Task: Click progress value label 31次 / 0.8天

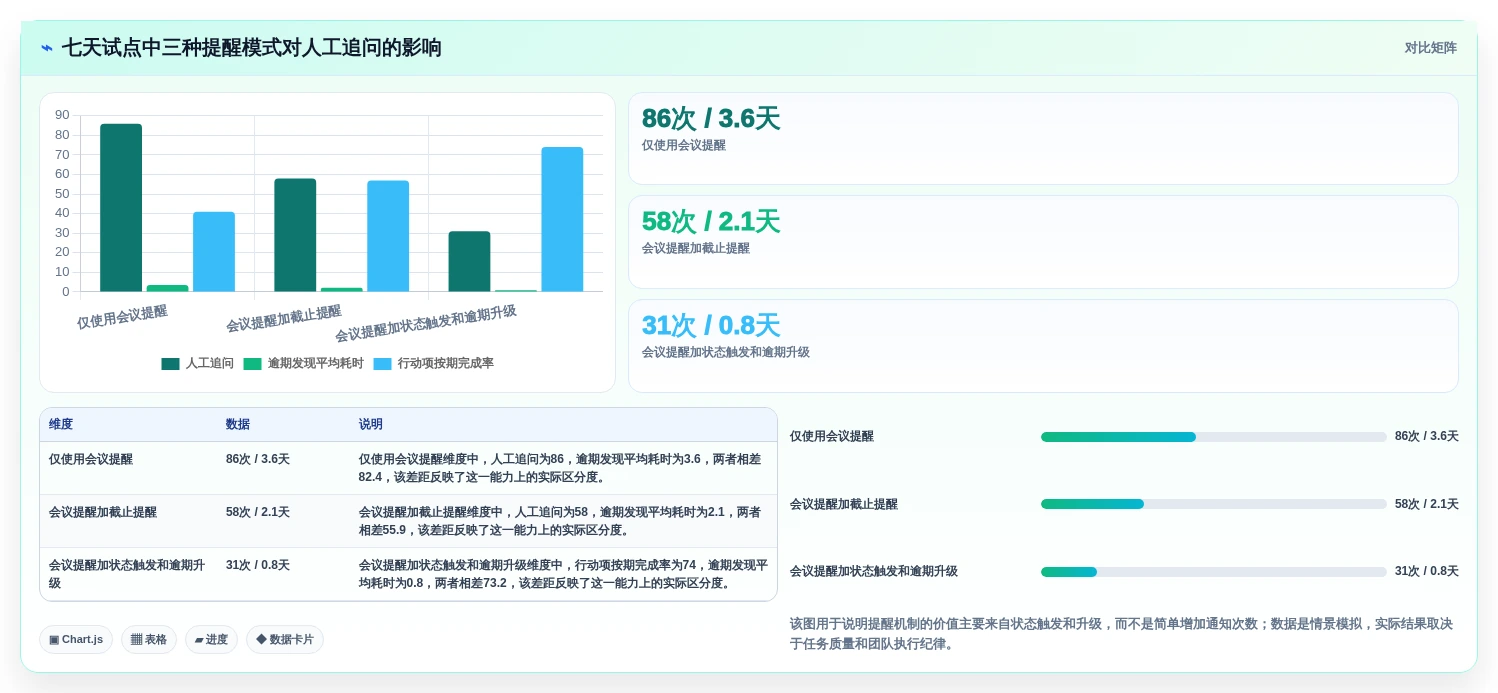Action: (1427, 572)
